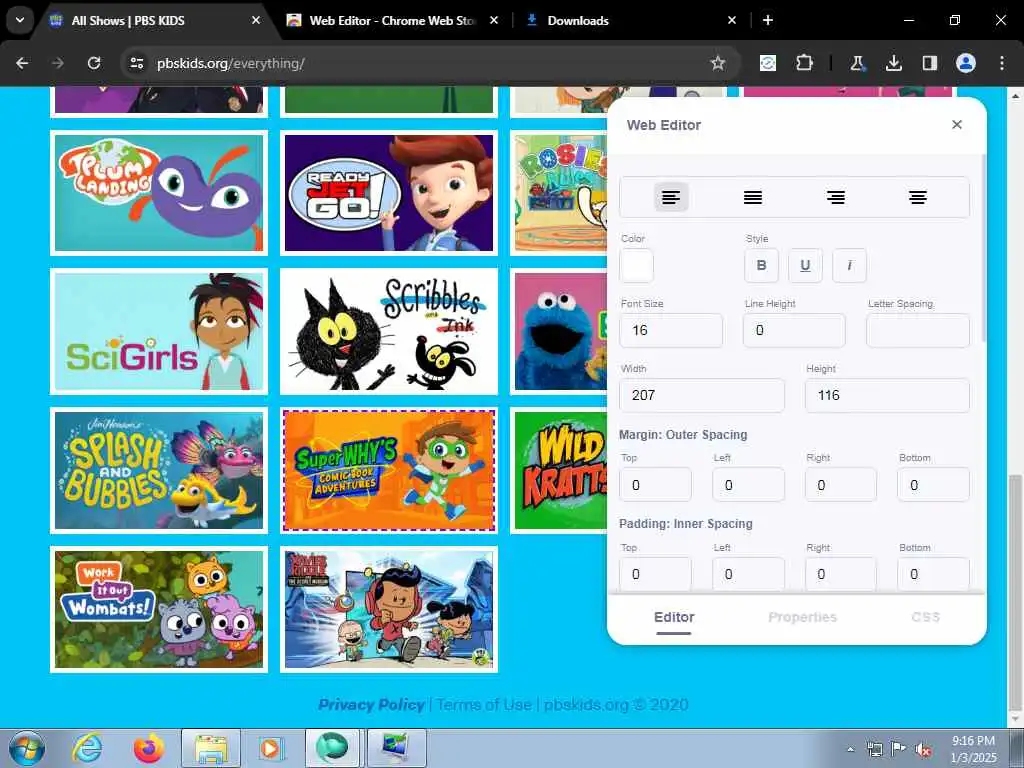The height and width of the screenshot is (768, 1024).
Task: Open the Work It Out Wombats thumbnail
Action: point(159,609)
